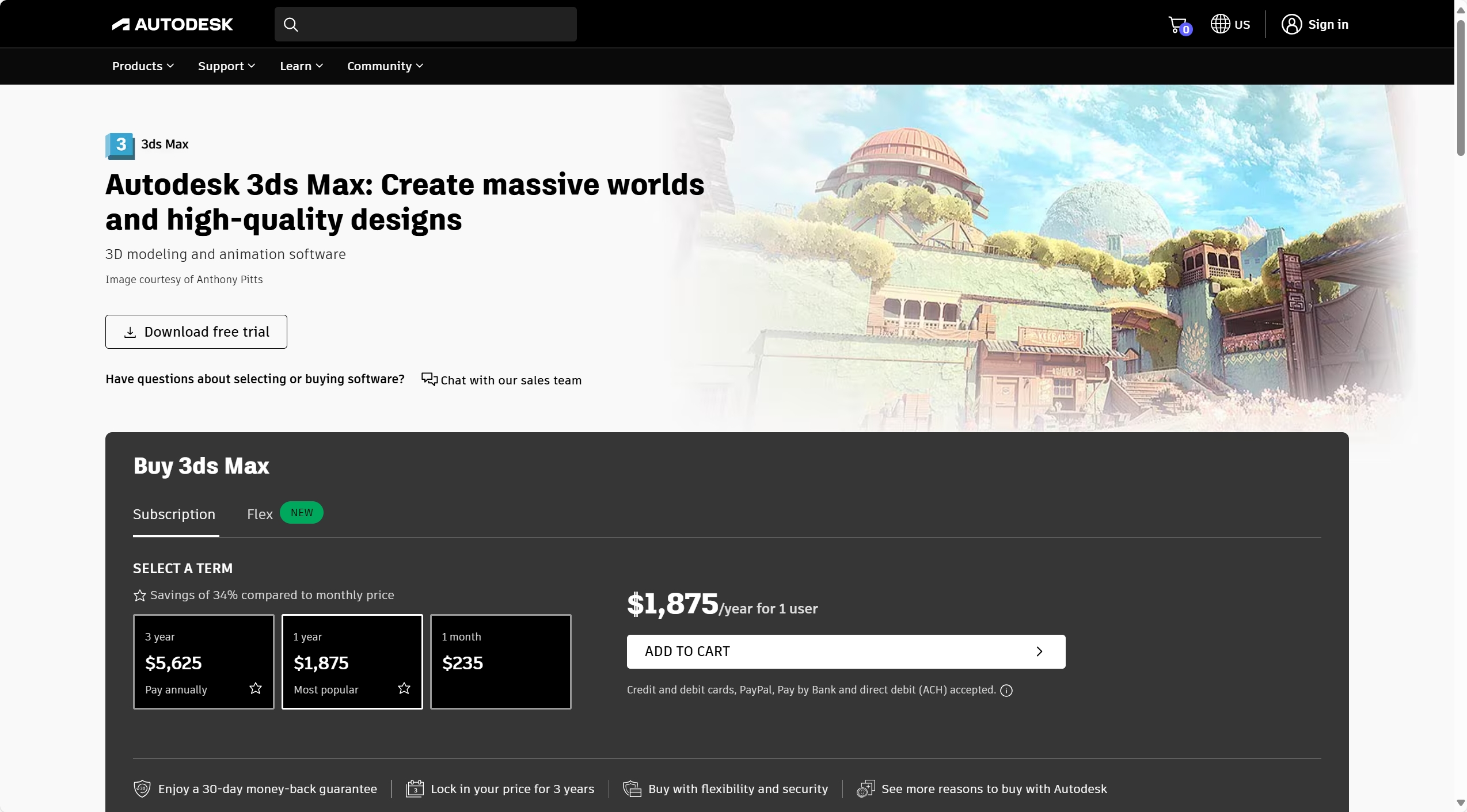Click the 30-day guarantee shield icon

[142, 788]
